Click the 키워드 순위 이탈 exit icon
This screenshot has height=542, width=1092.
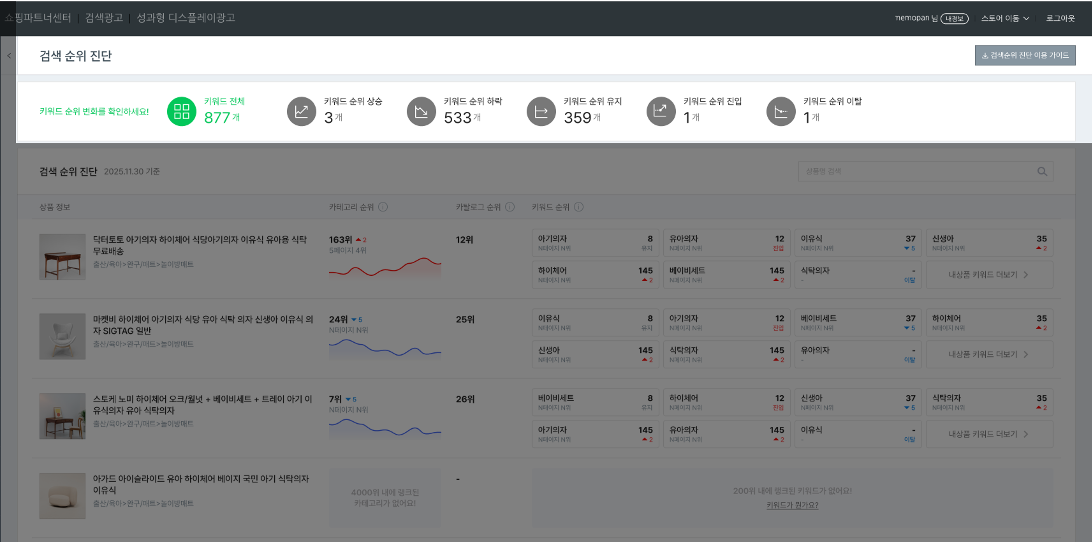point(781,112)
